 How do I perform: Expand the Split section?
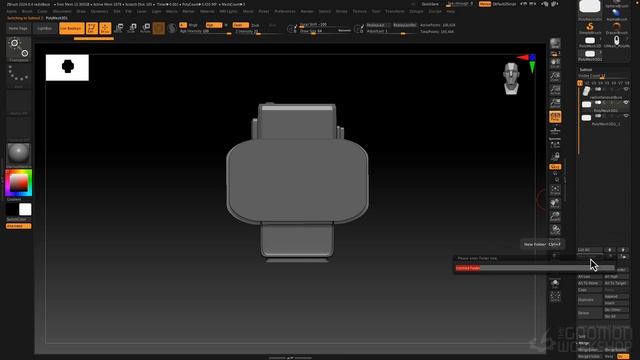582,337
